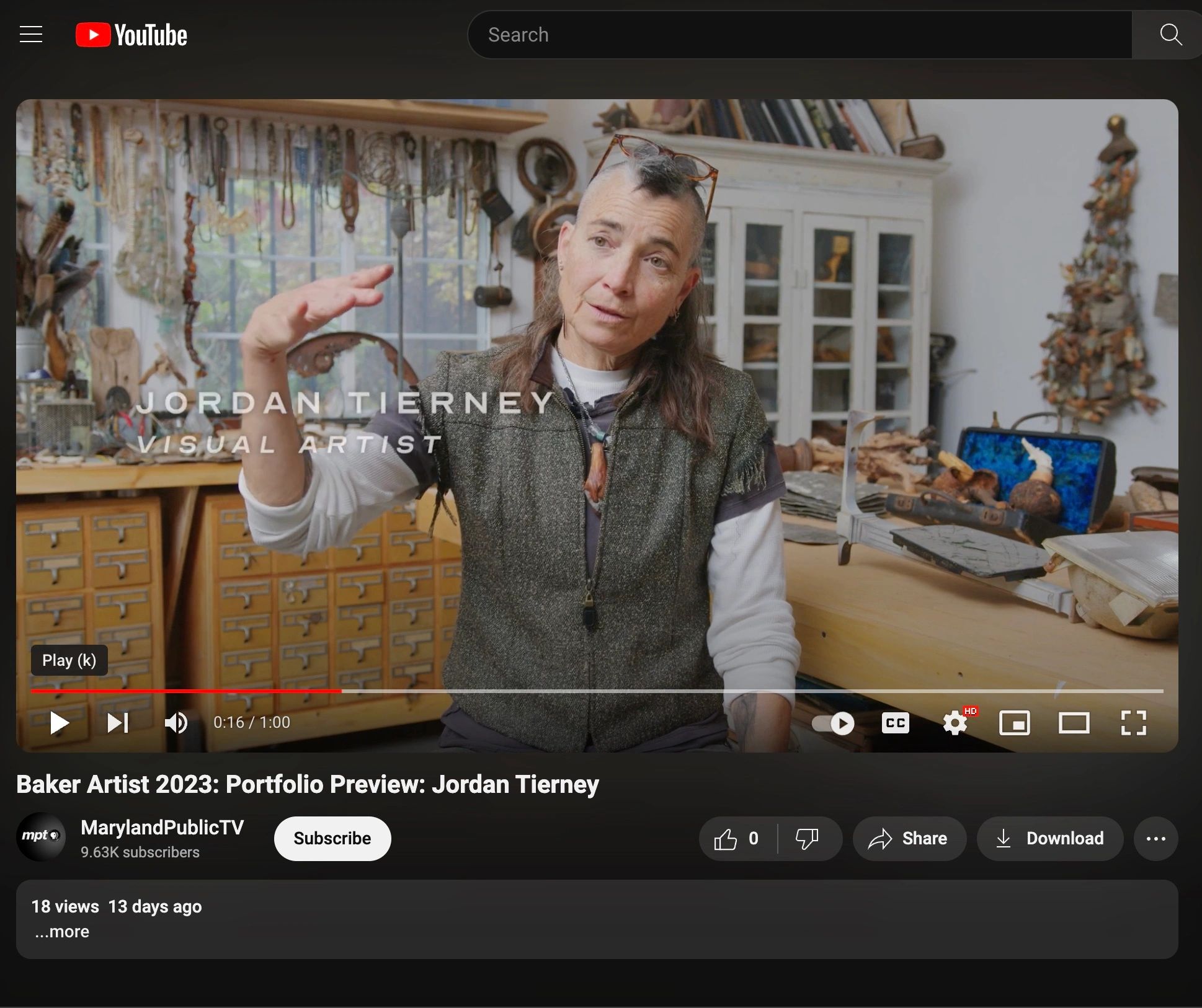Share this video
This screenshot has height=1008, width=1202.
pos(909,839)
